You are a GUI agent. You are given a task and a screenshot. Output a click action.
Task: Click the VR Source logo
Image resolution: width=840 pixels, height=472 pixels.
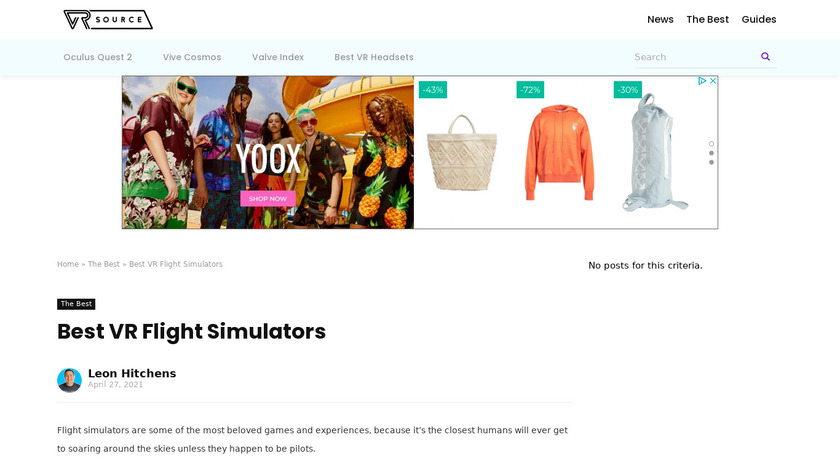(x=108, y=20)
